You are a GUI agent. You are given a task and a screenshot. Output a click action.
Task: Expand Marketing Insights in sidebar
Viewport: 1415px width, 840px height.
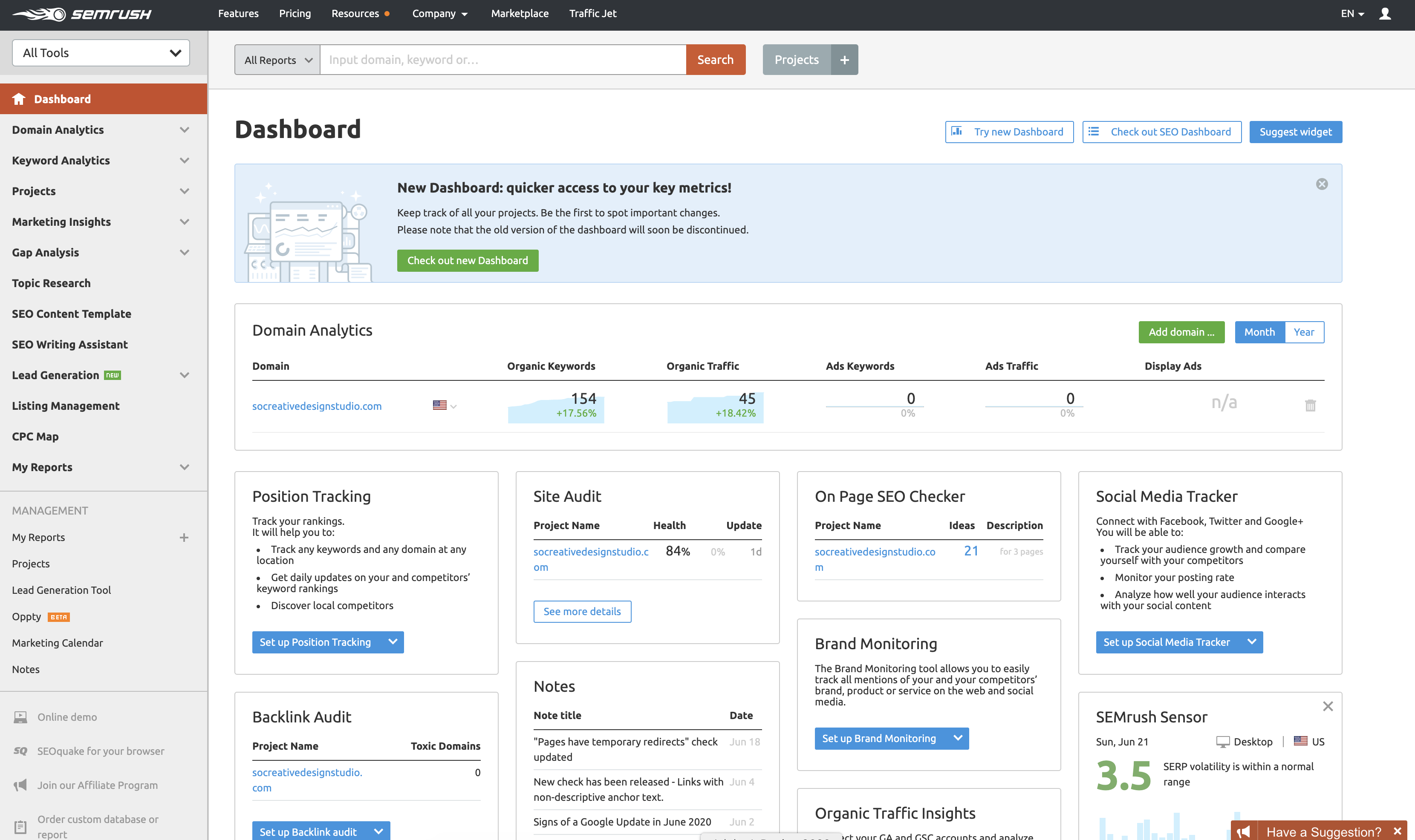pyautogui.click(x=184, y=222)
